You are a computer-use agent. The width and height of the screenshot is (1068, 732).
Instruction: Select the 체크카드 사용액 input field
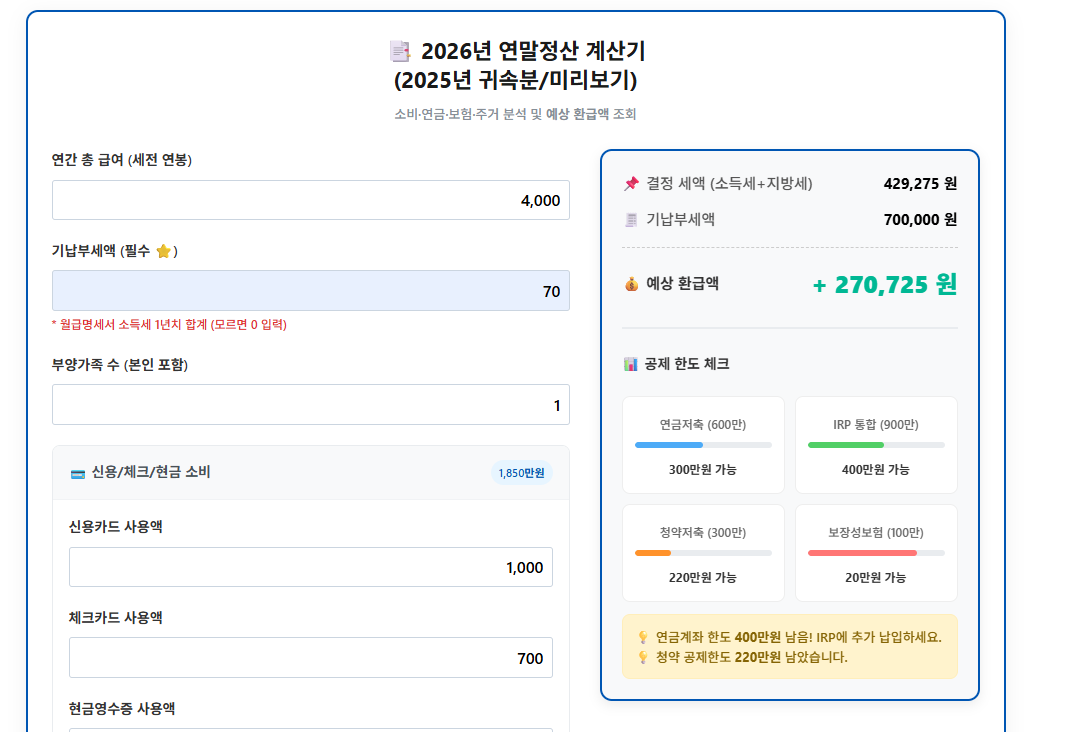tap(311, 657)
